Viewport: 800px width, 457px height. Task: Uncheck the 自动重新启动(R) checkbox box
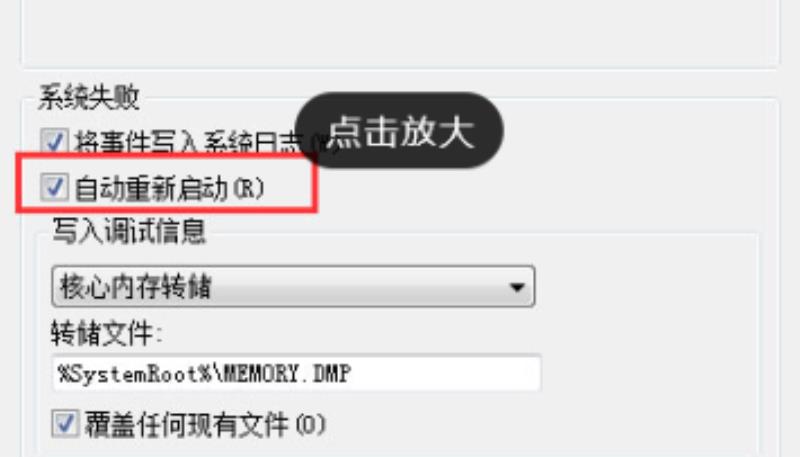pyautogui.click(x=55, y=187)
